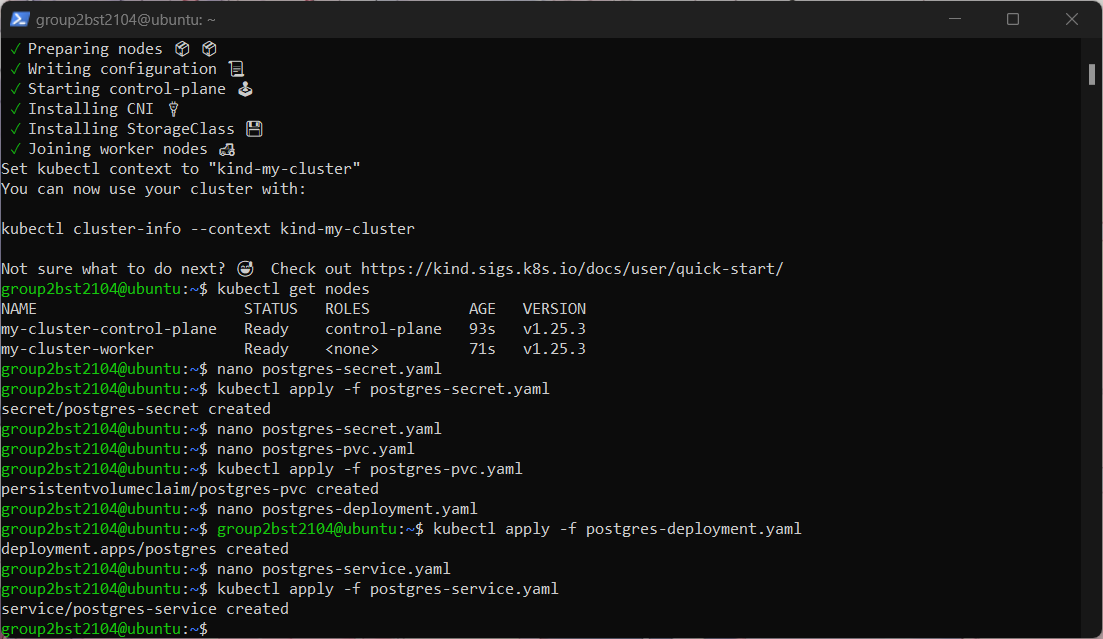Click the my-cluster-worker node name

pyautogui.click(x=77, y=349)
